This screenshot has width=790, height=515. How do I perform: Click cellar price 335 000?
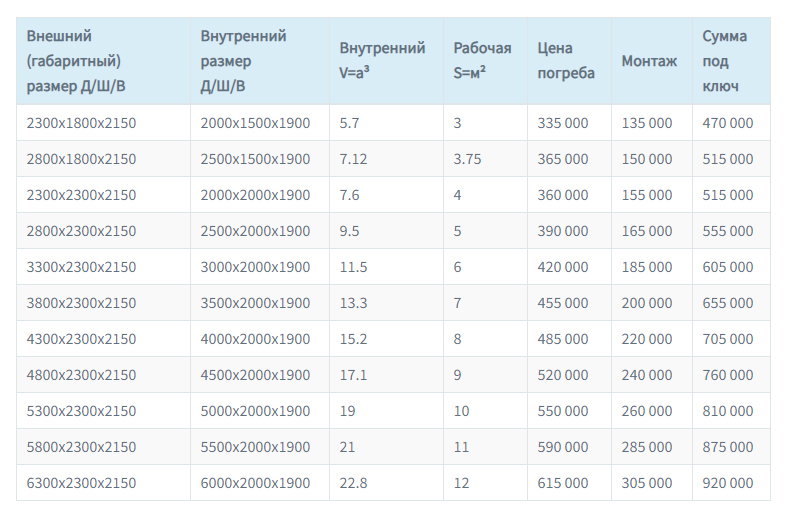(563, 123)
